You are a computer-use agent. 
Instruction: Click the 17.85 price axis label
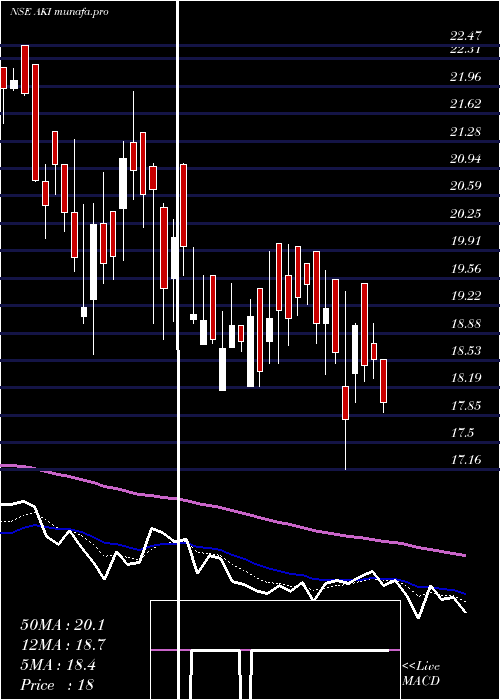[x=466, y=406]
